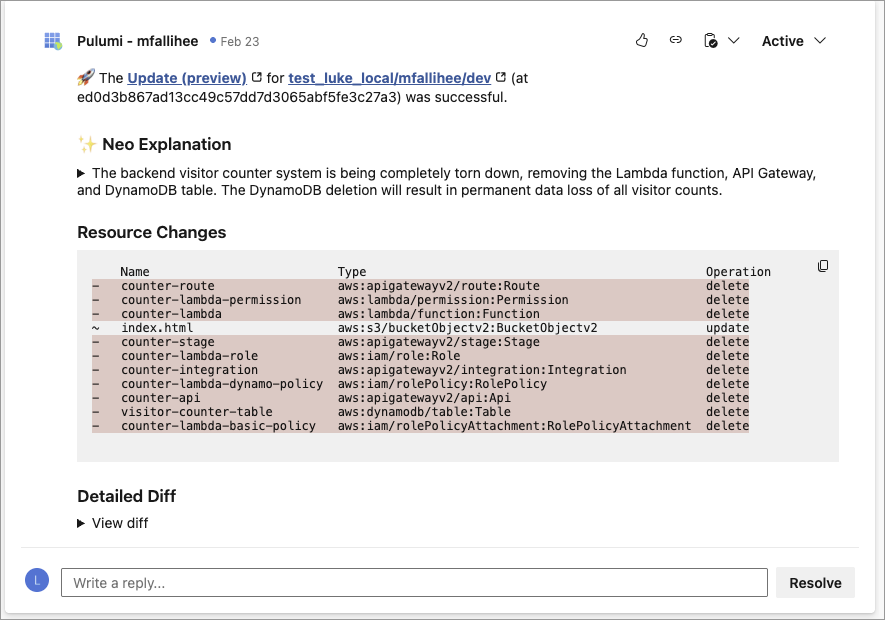Expand the Neo Explanation section

click(80, 172)
